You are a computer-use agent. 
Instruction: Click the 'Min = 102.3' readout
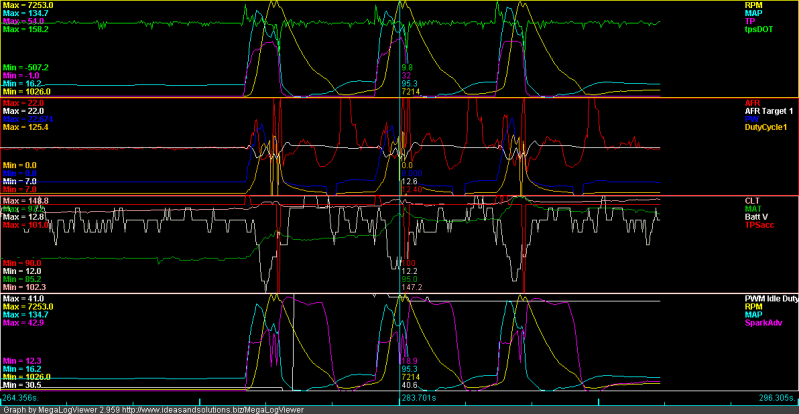click(24, 288)
